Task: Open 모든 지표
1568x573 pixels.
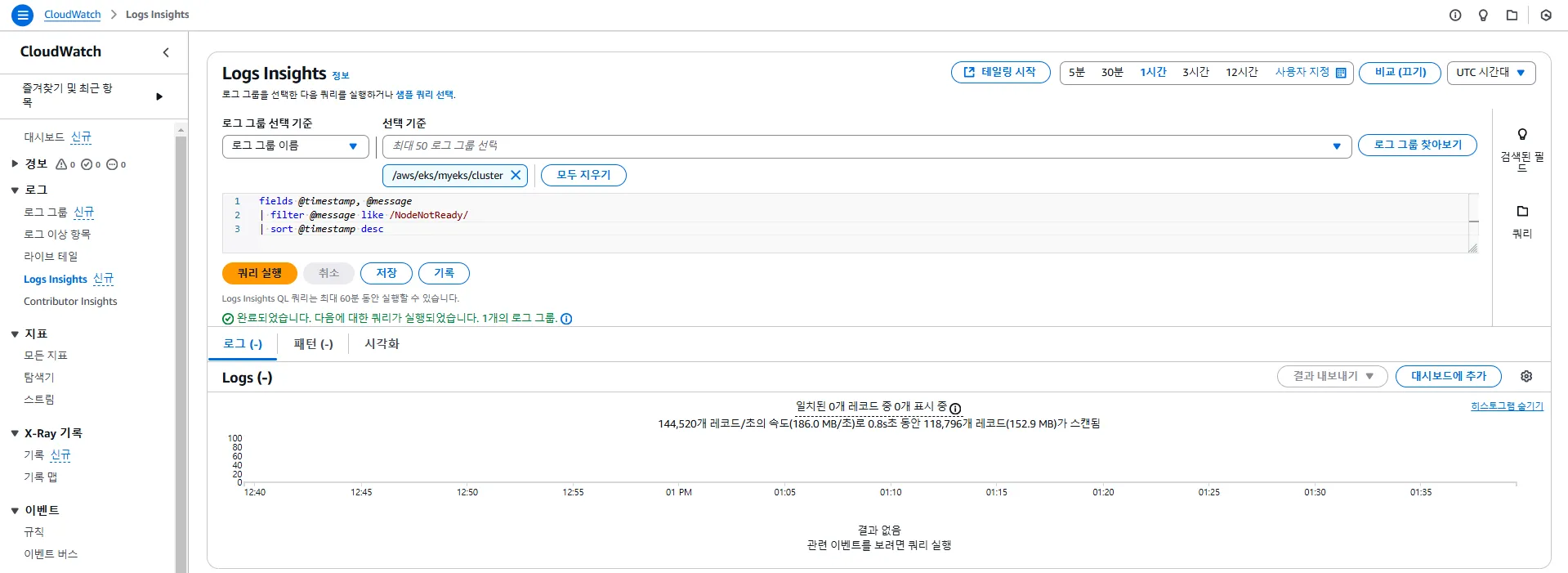Action: 46,355
